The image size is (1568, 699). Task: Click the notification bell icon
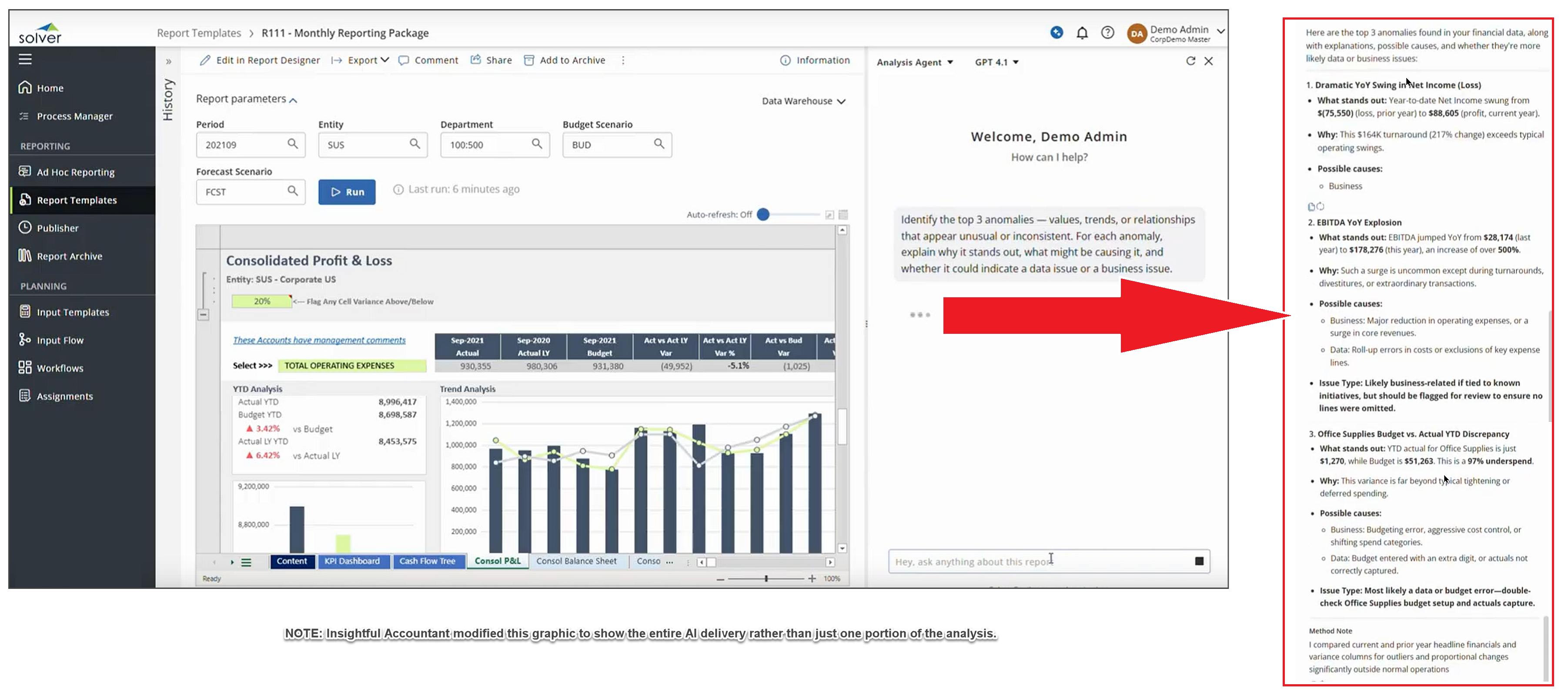pos(1082,33)
